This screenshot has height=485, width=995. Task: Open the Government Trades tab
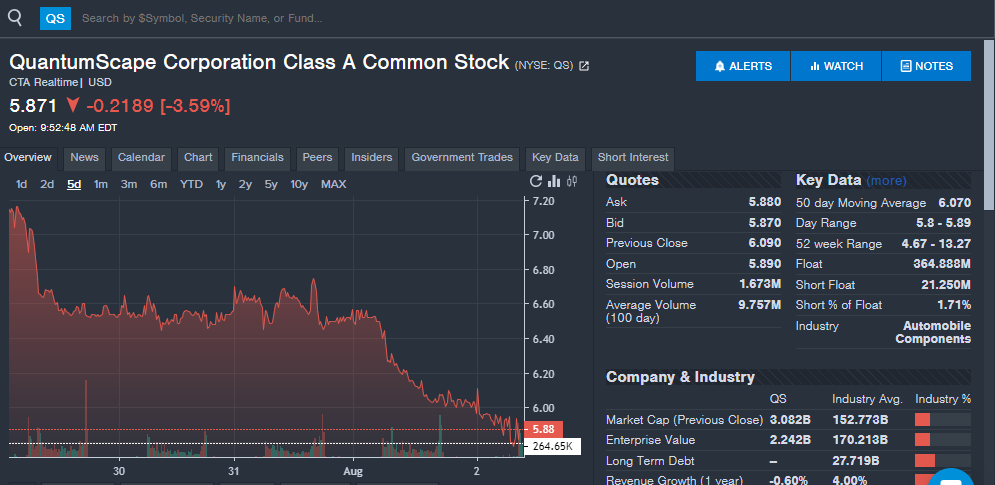462,157
